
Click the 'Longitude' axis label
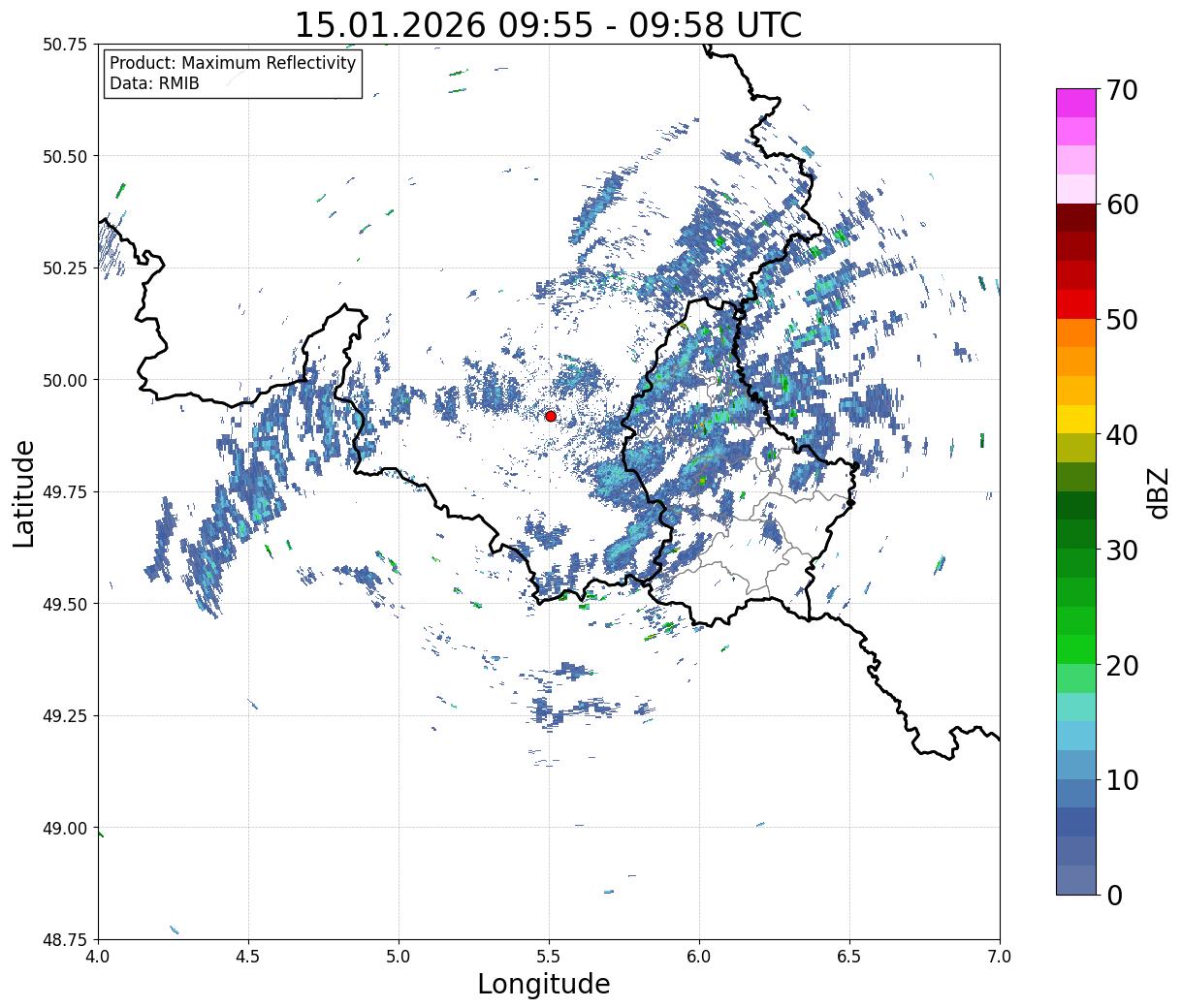(544, 984)
